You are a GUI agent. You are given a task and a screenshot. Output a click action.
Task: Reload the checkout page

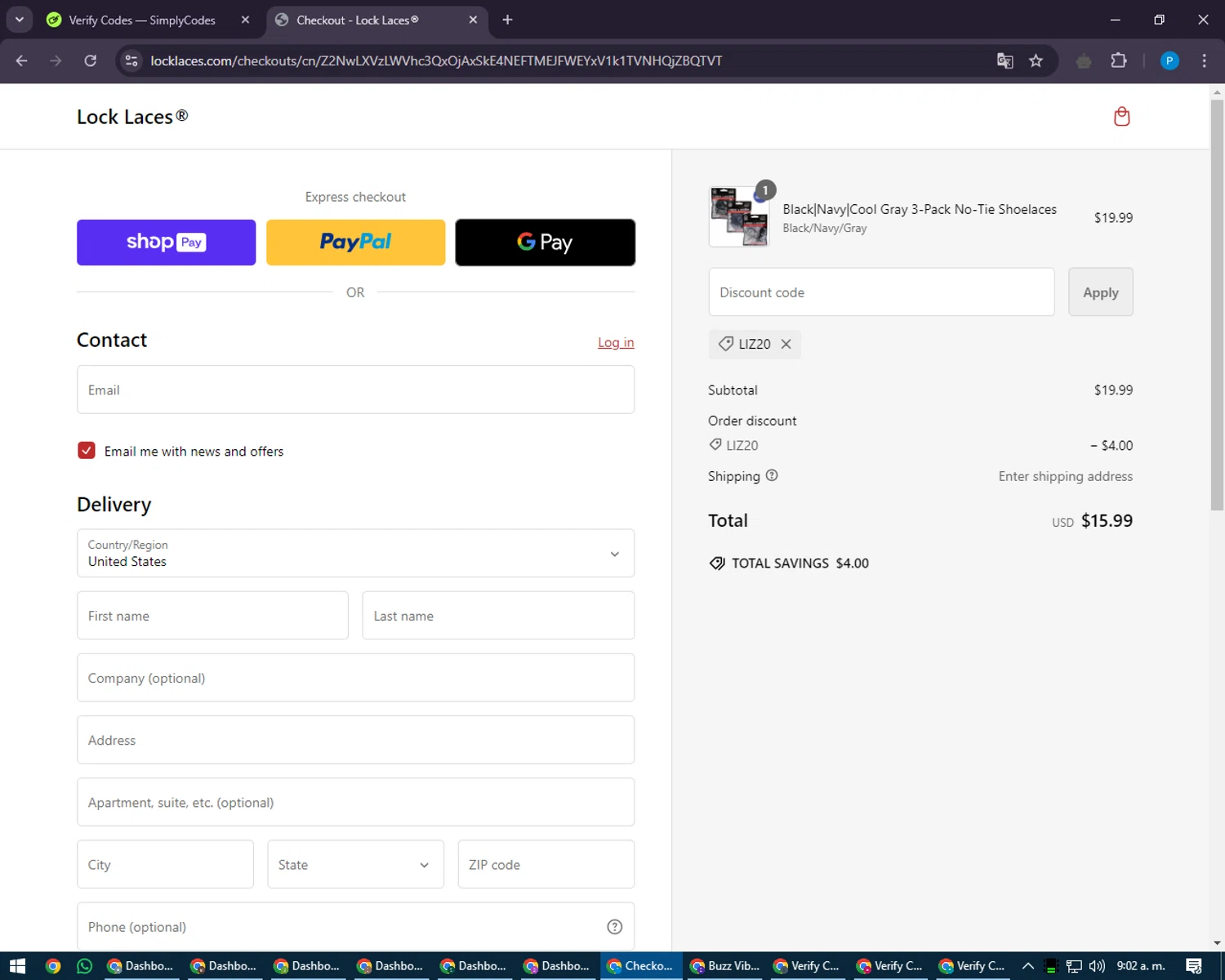pos(90,60)
